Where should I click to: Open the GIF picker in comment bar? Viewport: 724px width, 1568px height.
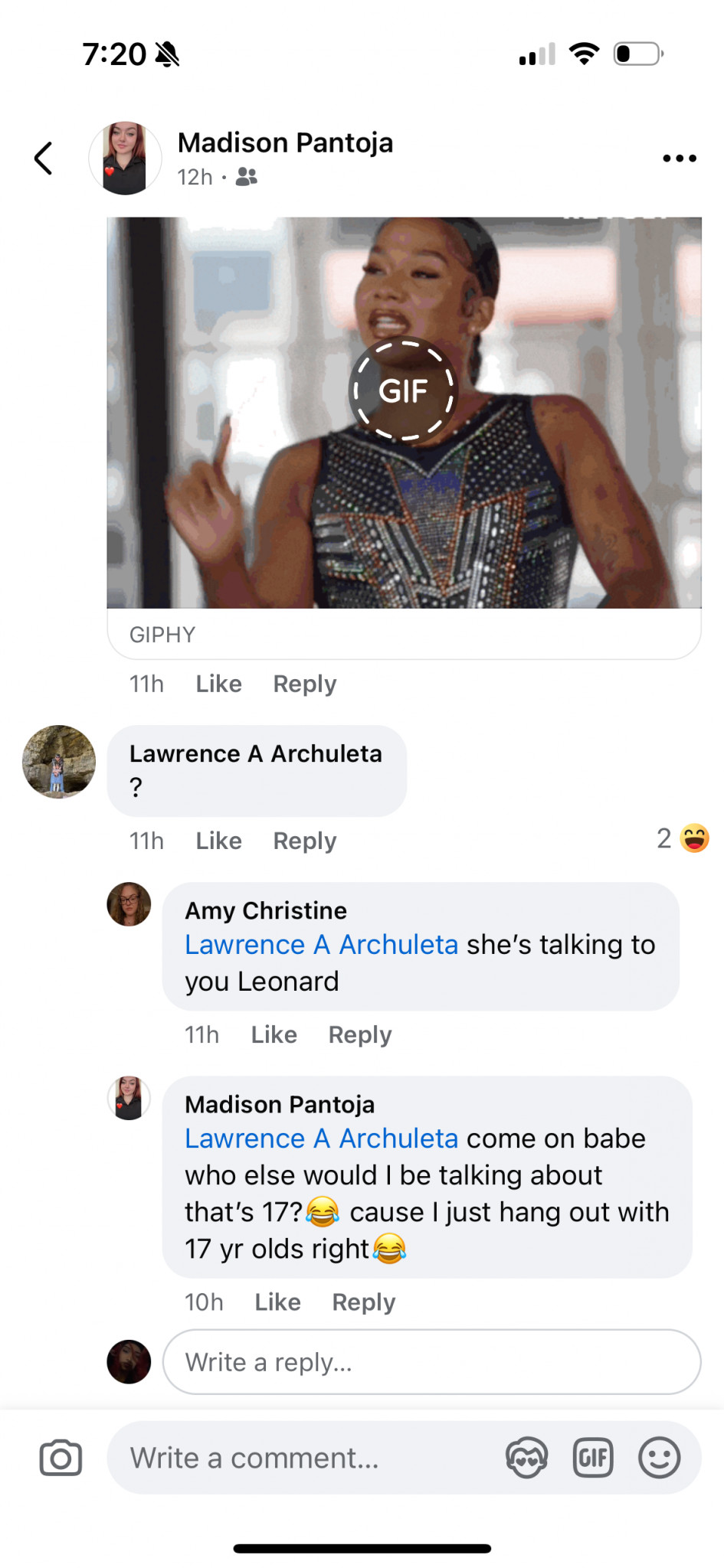point(593,1458)
